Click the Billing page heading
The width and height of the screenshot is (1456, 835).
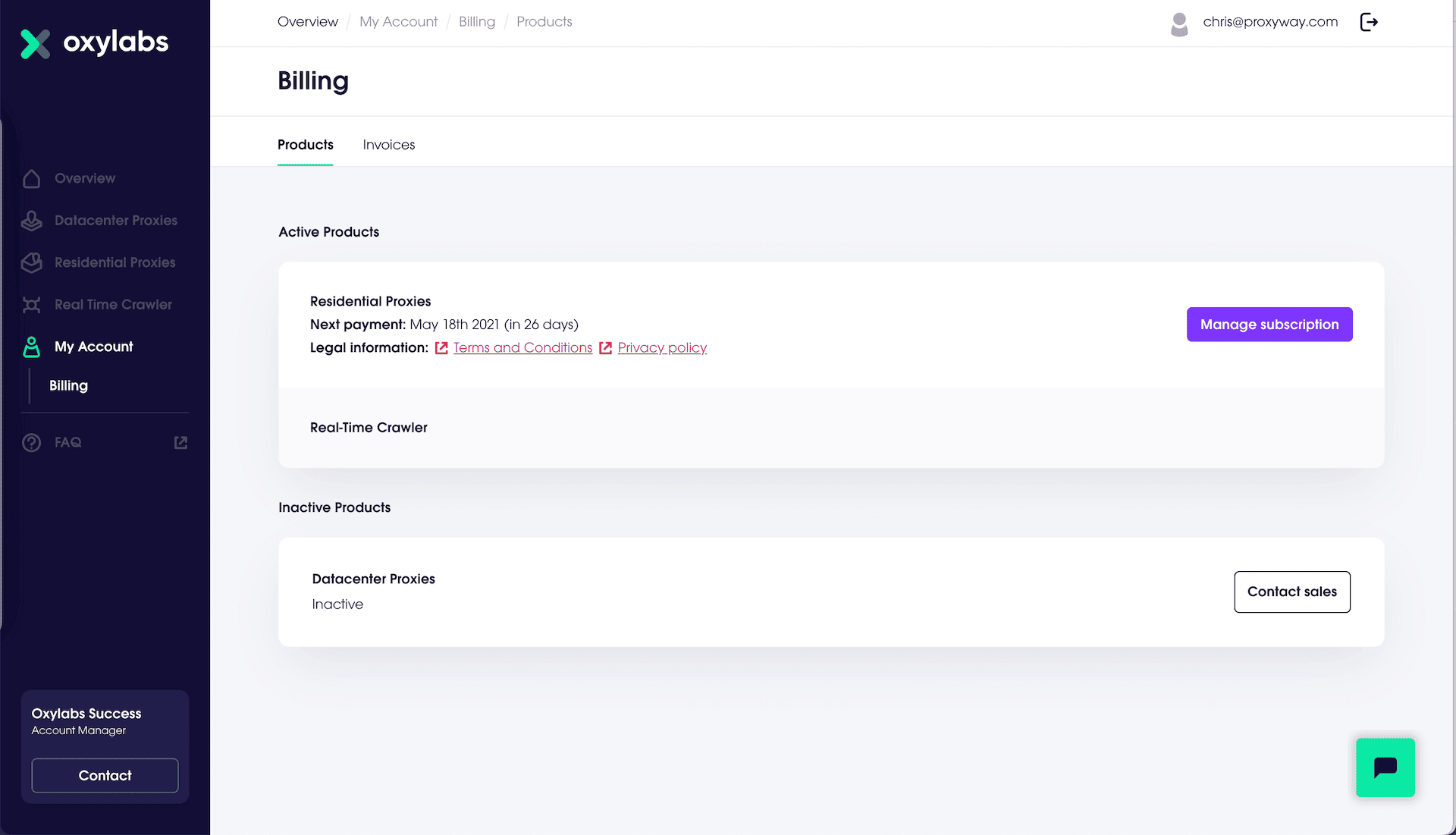click(x=313, y=81)
